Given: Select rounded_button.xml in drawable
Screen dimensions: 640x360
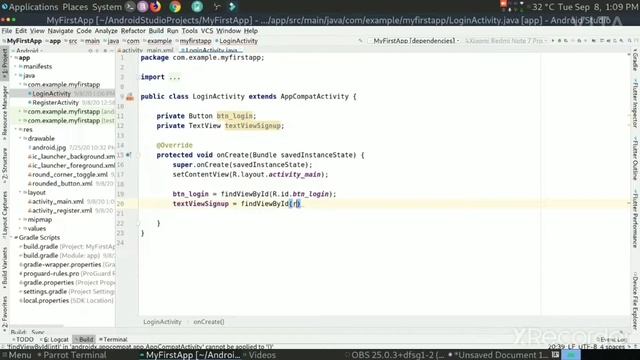Looking at the screenshot, I should pyautogui.click(x=62, y=184).
